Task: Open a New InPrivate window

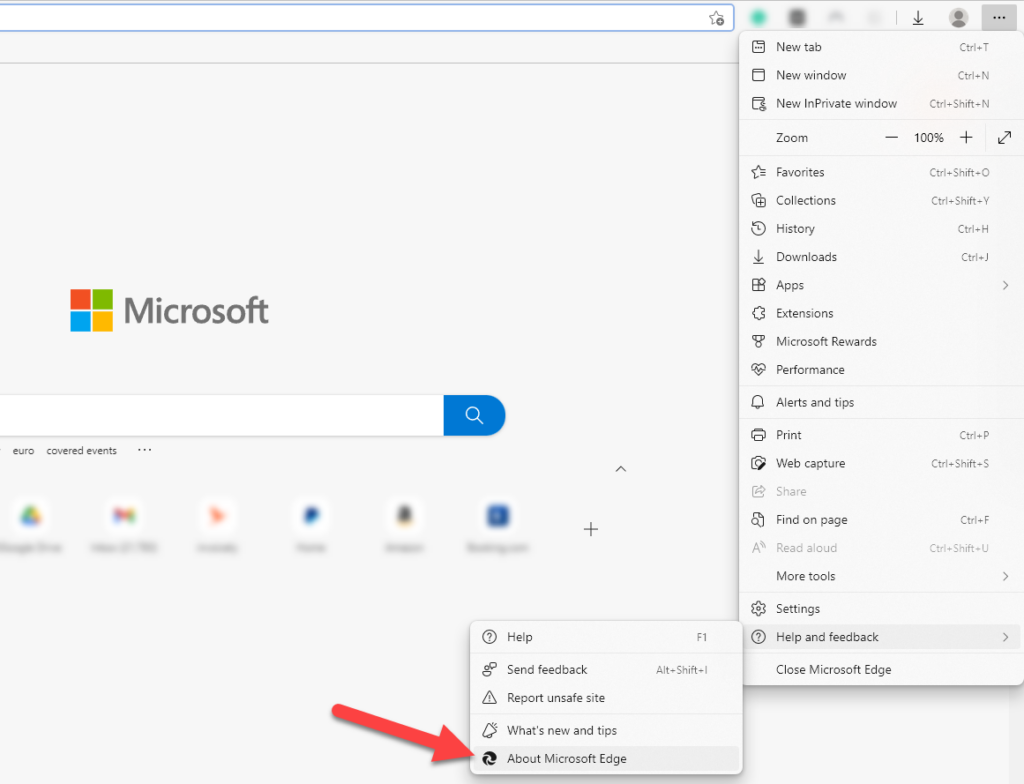Action: click(x=837, y=103)
